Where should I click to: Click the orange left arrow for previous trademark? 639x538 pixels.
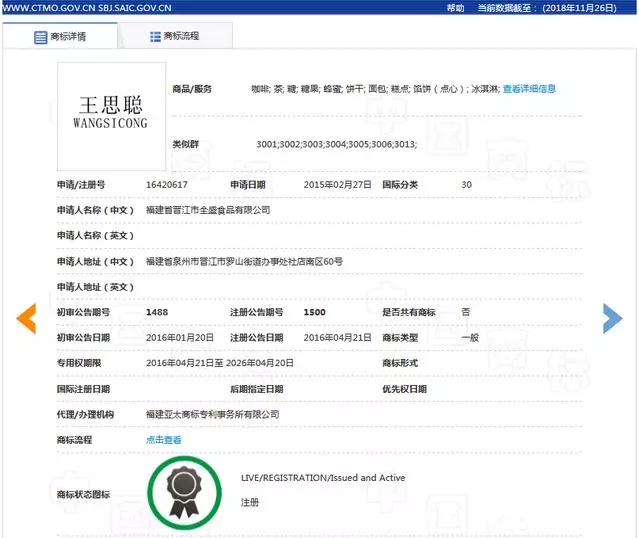pyautogui.click(x=26, y=318)
